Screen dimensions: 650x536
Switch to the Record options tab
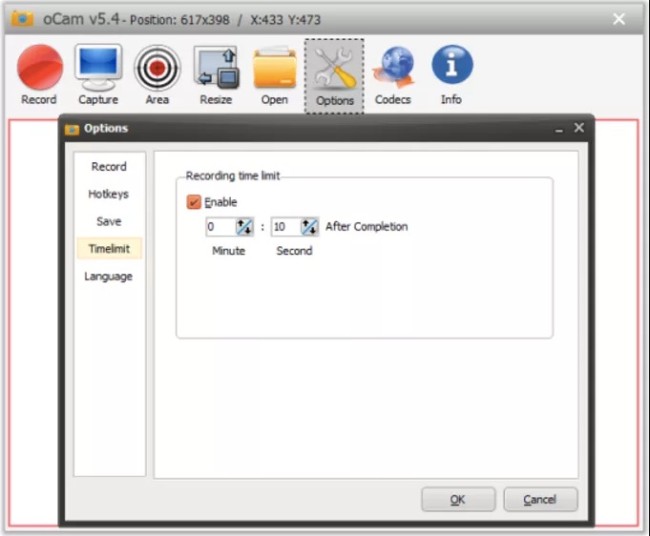(109, 167)
